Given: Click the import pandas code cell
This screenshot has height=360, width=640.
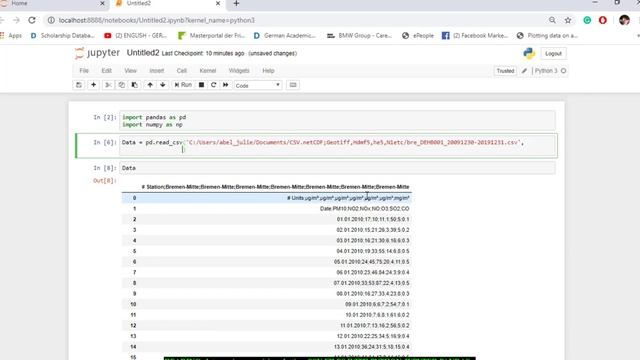Looking at the screenshot, I should coord(337,121).
